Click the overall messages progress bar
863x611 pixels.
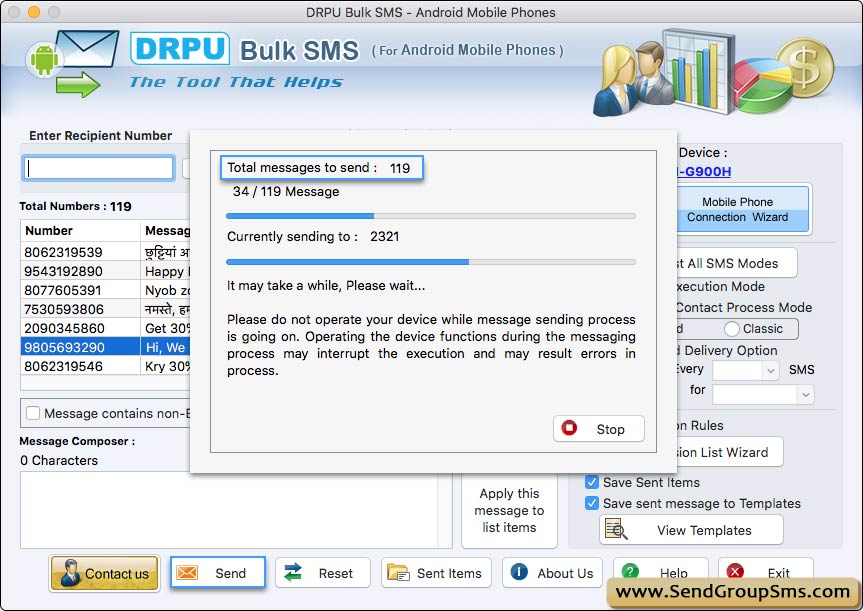click(x=431, y=216)
